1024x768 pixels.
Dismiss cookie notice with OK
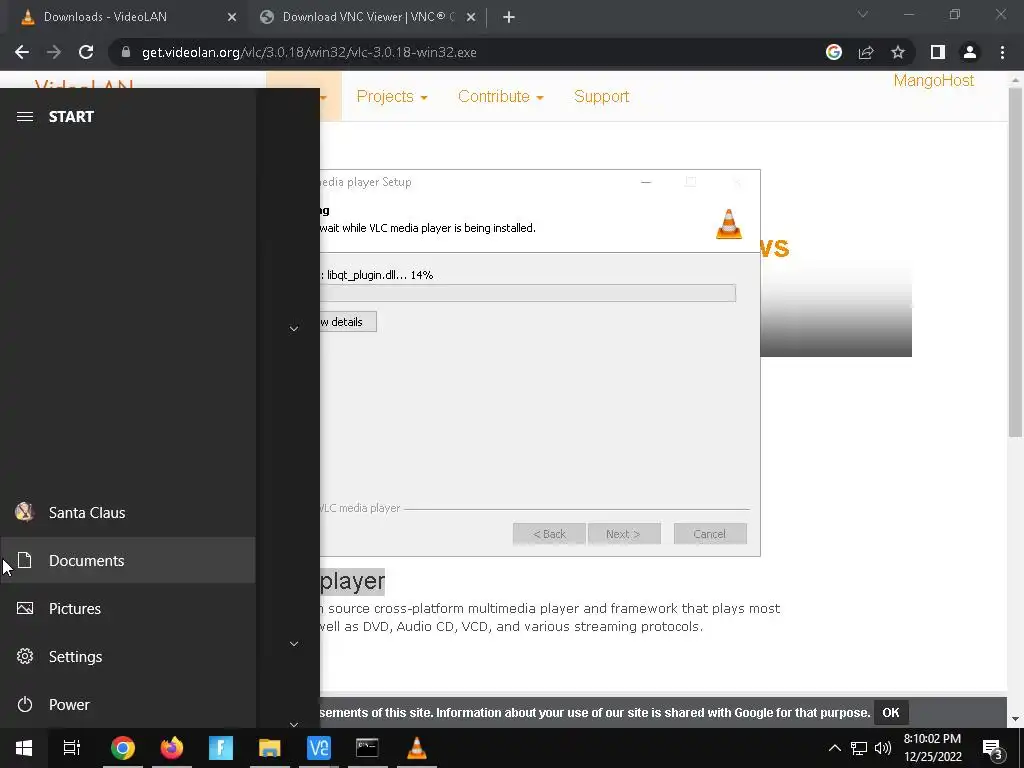tap(891, 712)
